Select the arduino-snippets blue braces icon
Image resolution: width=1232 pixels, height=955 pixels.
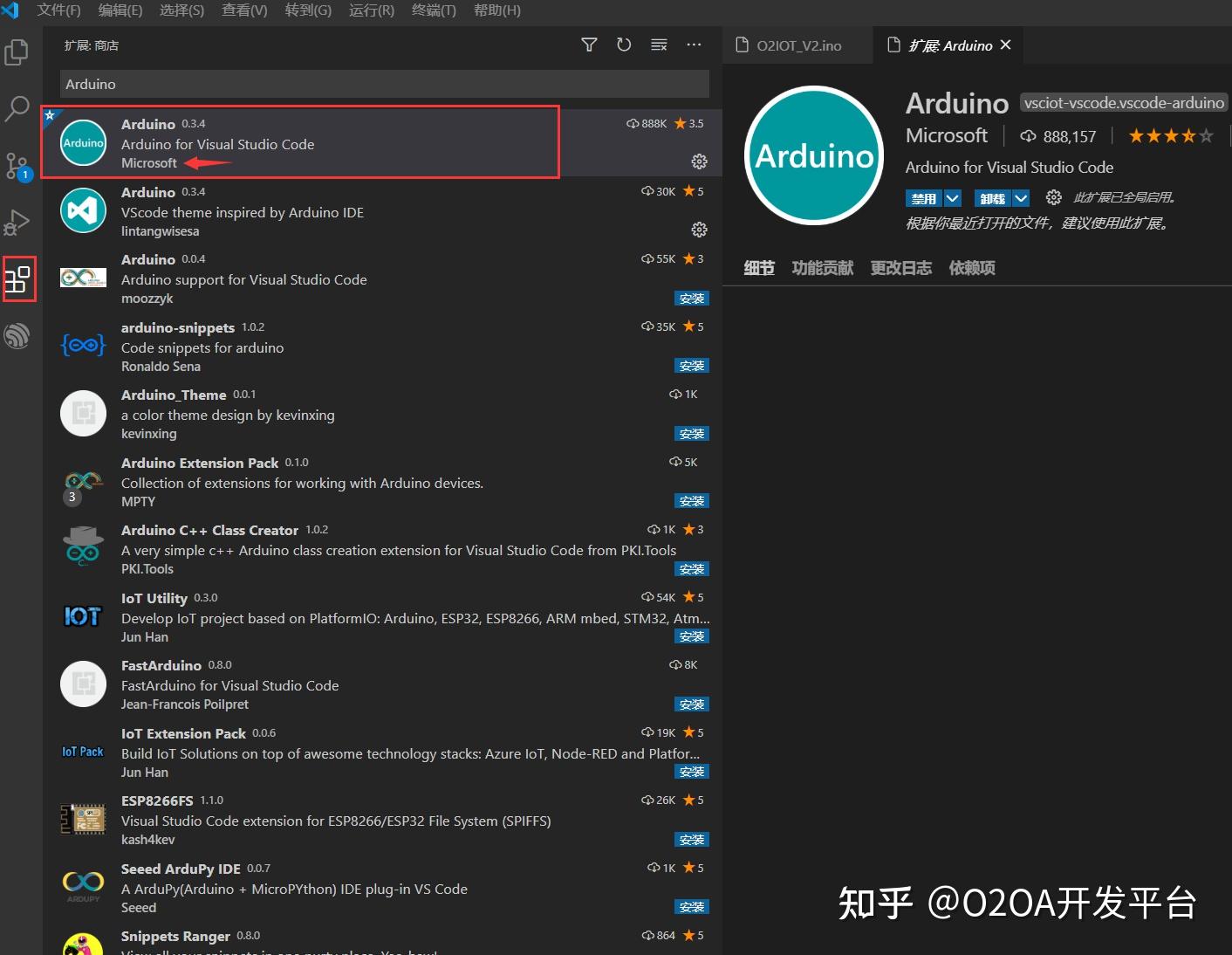click(x=83, y=346)
